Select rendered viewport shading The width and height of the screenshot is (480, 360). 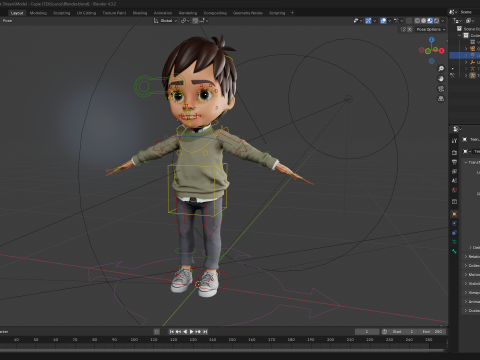point(436,21)
